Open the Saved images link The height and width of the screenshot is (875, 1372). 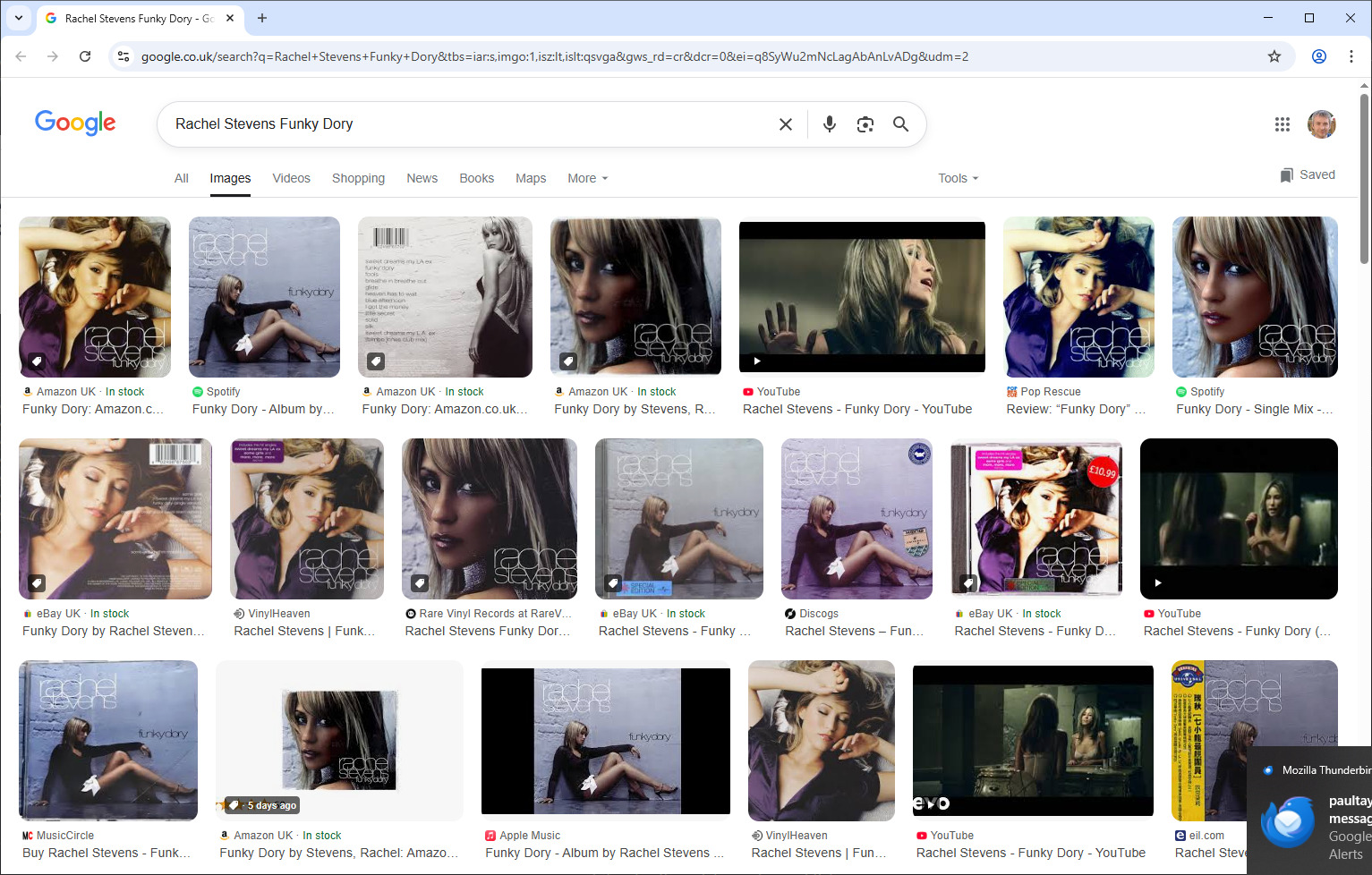click(x=1308, y=174)
